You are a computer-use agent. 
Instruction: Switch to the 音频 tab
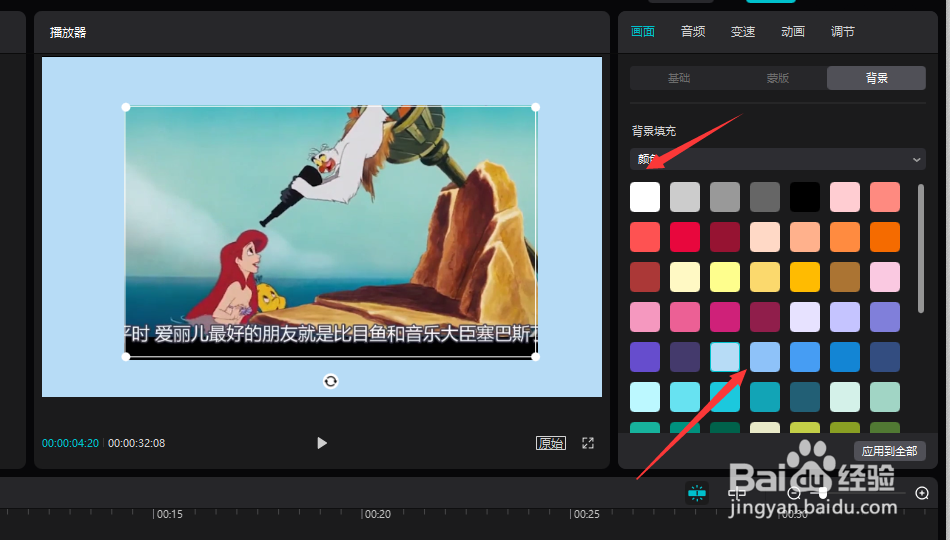(693, 32)
